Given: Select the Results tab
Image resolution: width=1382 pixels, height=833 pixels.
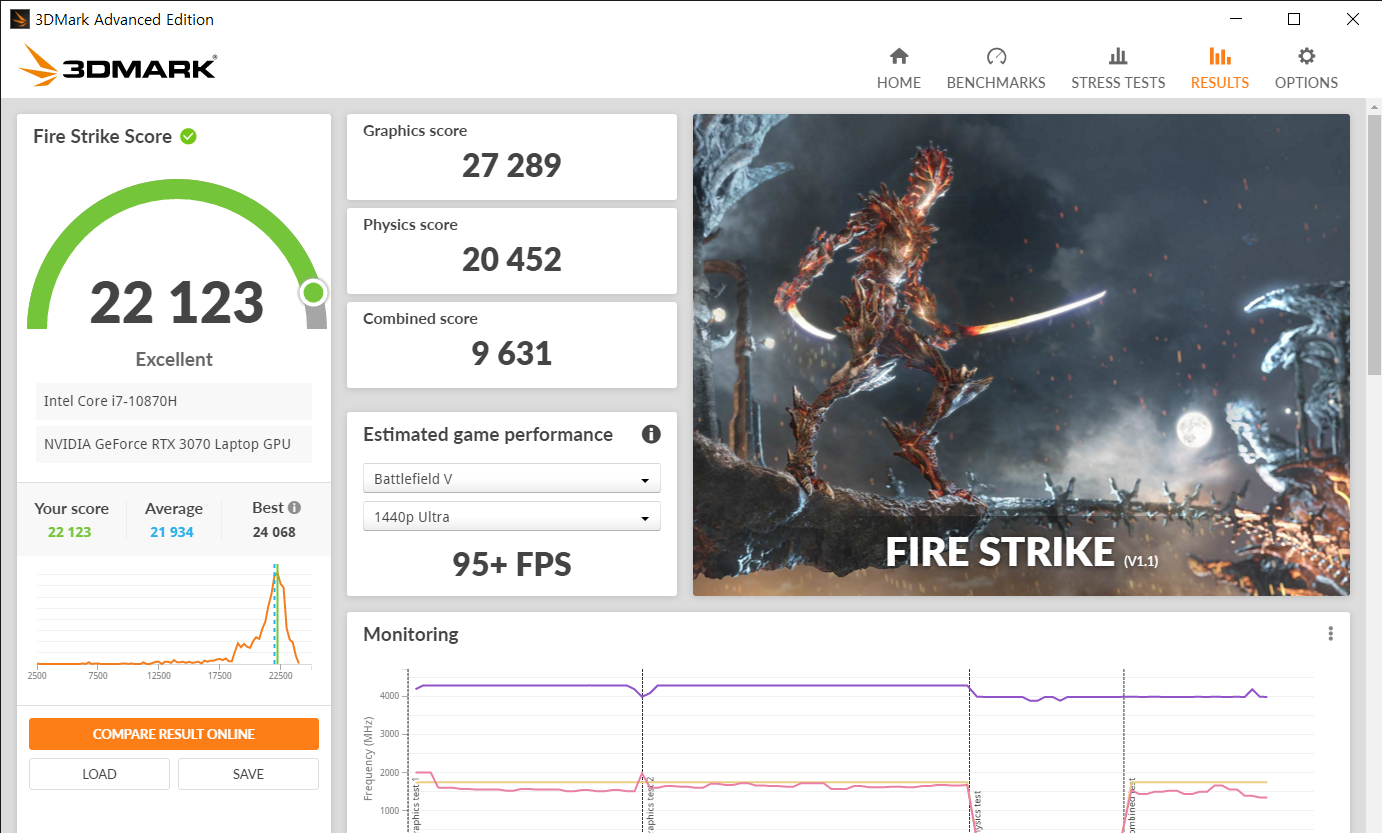Looking at the screenshot, I should [x=1219, y=69].
